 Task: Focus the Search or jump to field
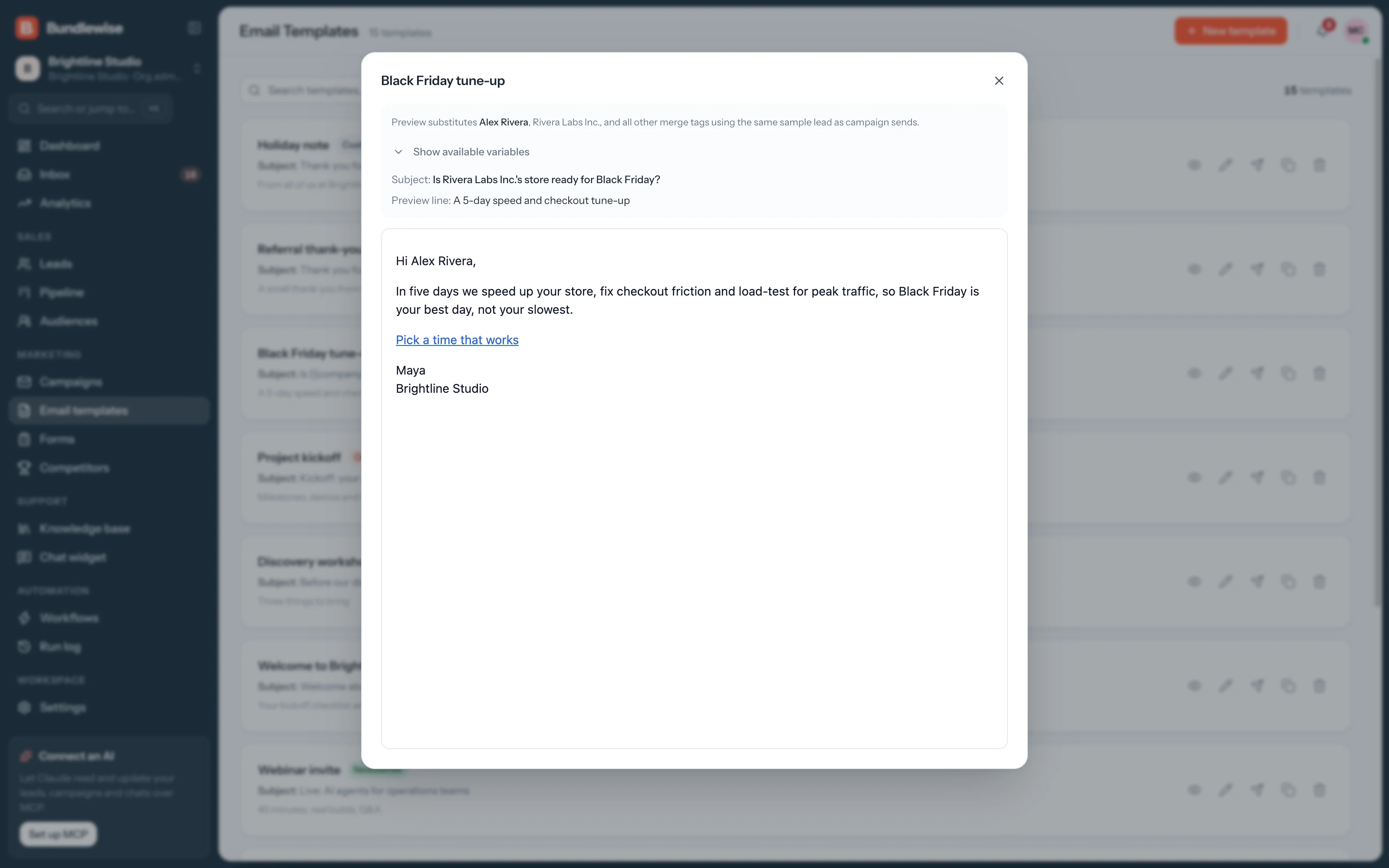point(91,108)
